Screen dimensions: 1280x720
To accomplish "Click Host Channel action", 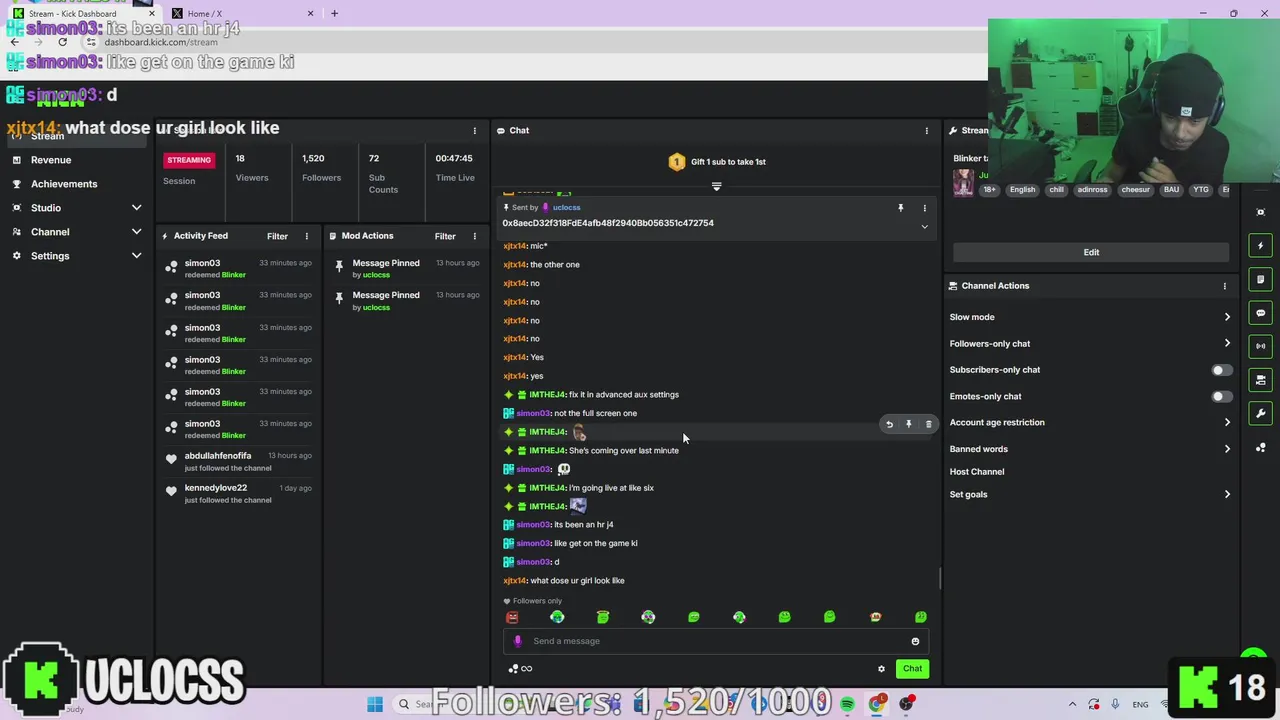I will click(x=977, y=472).
